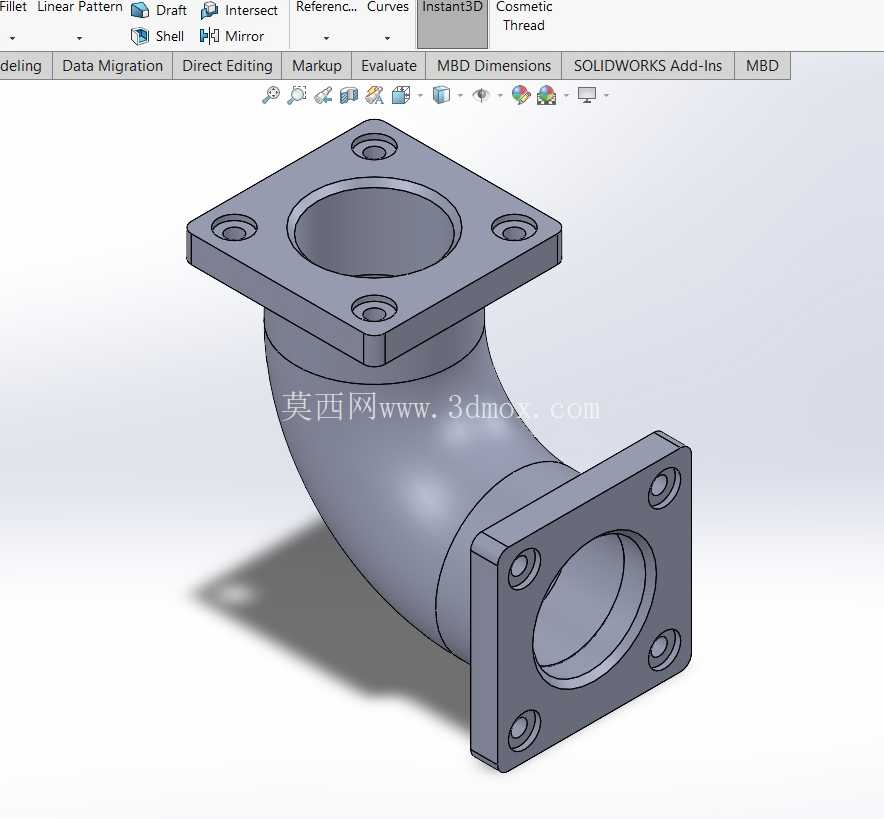Open Dynamic Annotation Views icon

pos(375,95)
